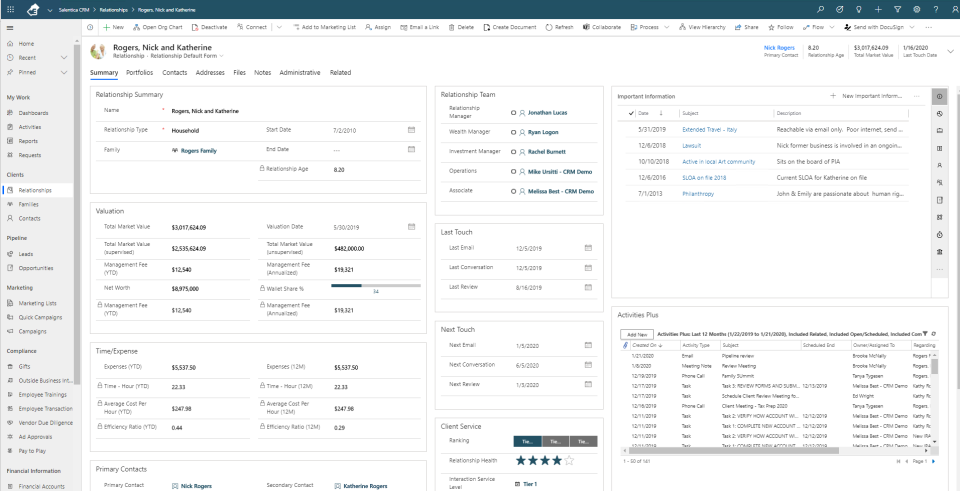Screen dimensions: 960x491
Task: Switch to the Portfolios tab
Action: tap(140, 72)
